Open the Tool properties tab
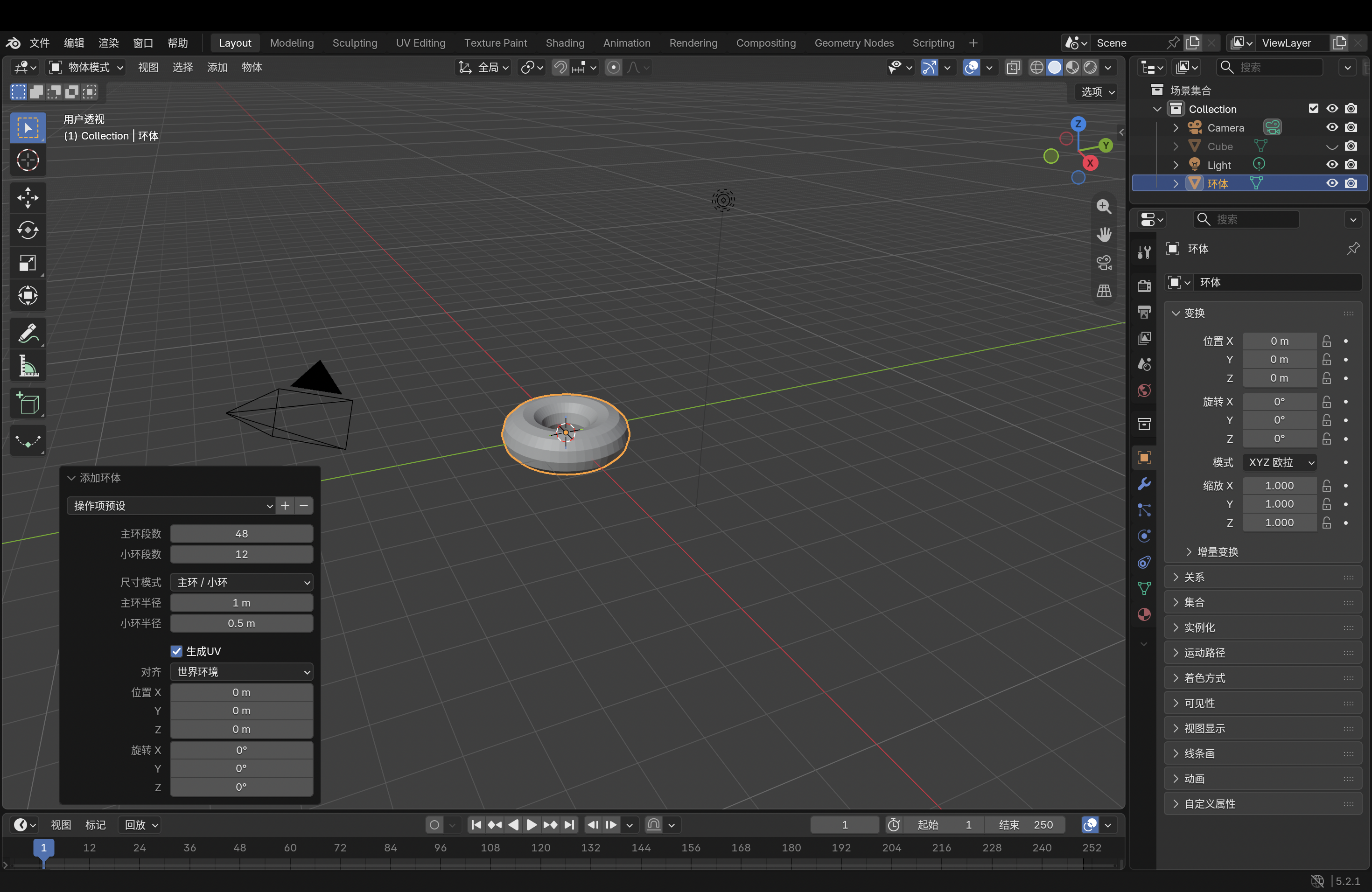The image size is (1372, 892). coord(1144,252)
